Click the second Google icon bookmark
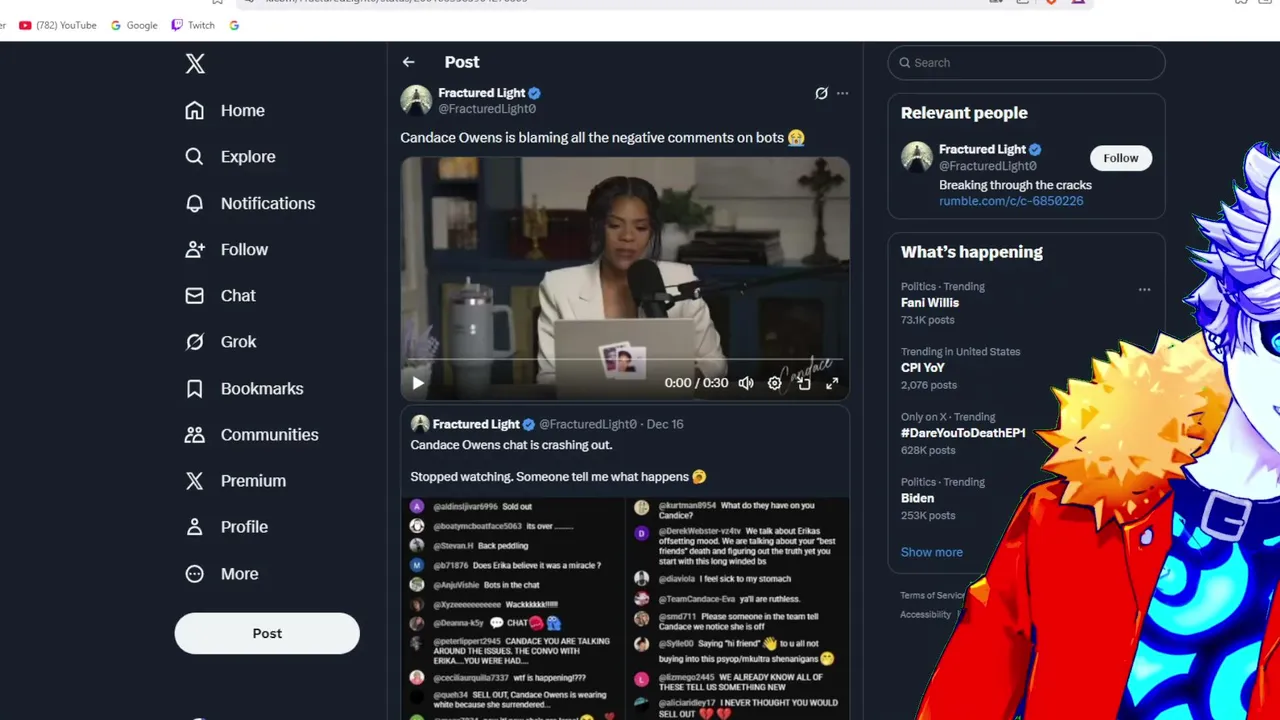 [234, 25]
